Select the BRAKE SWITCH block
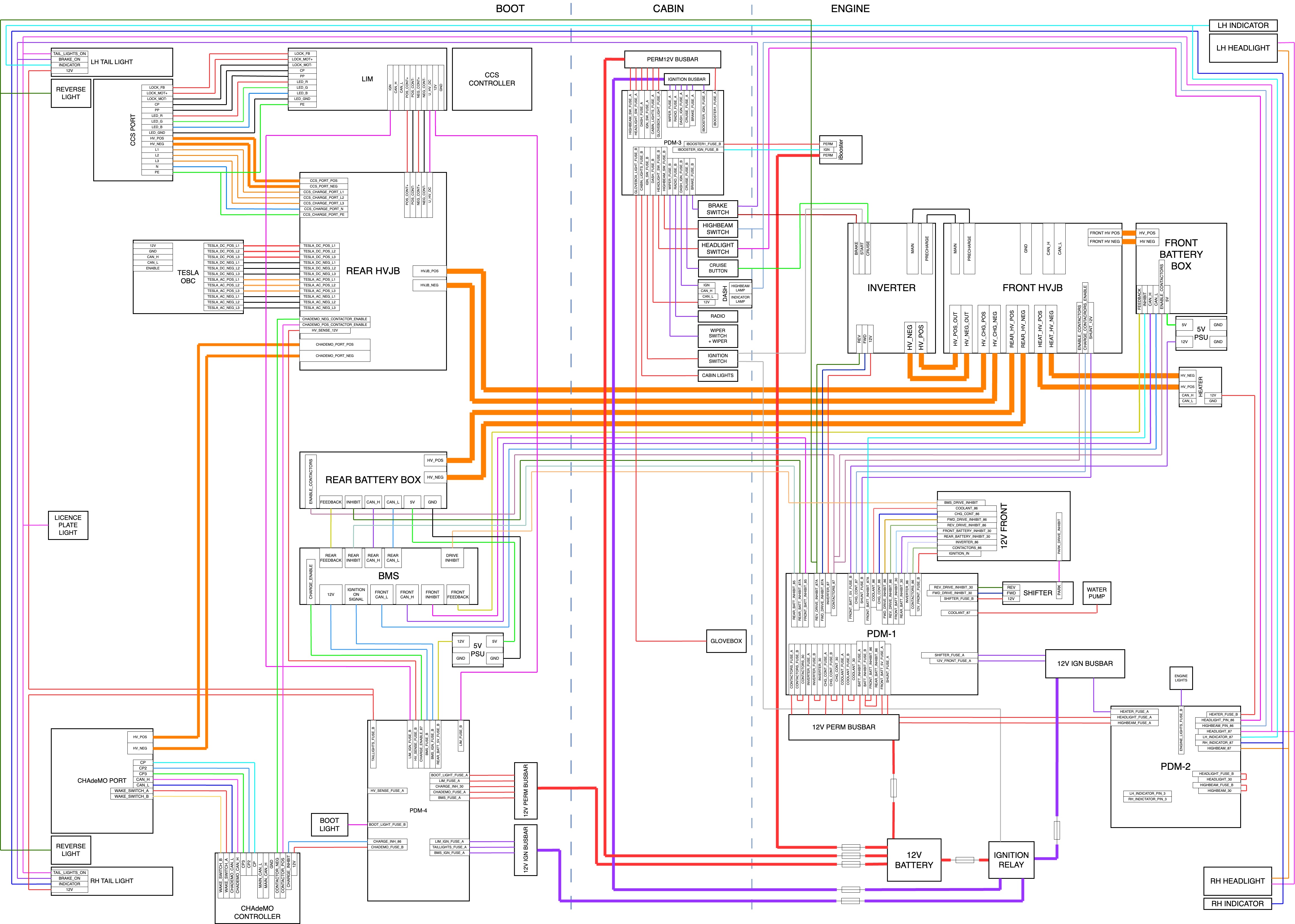The height and width of the screenshot is (924, 1295). pos(717,209)
